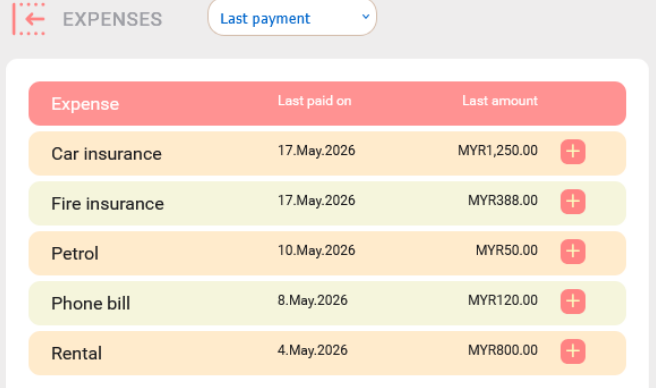Click the 4.May.2026 date for Rental
The image size is (656, 388).
(313, 350)
